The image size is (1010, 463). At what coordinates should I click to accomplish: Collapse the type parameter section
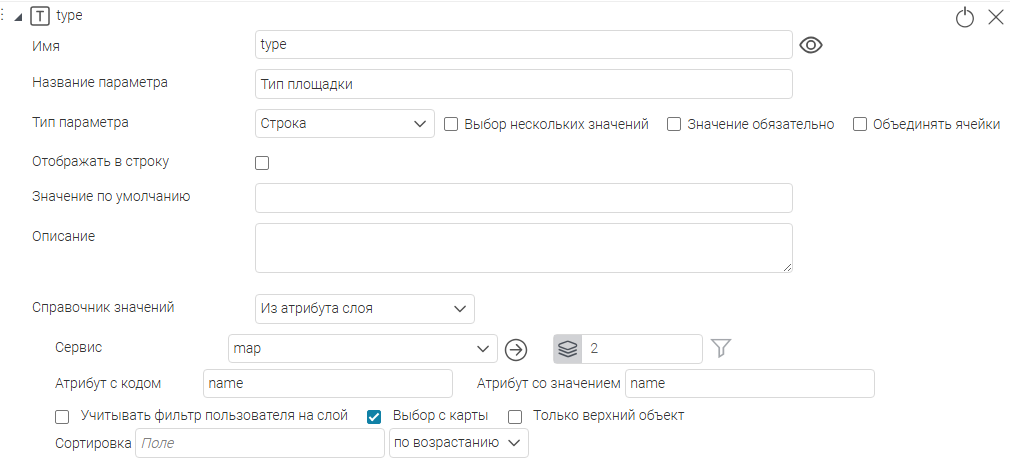[19, 17]
